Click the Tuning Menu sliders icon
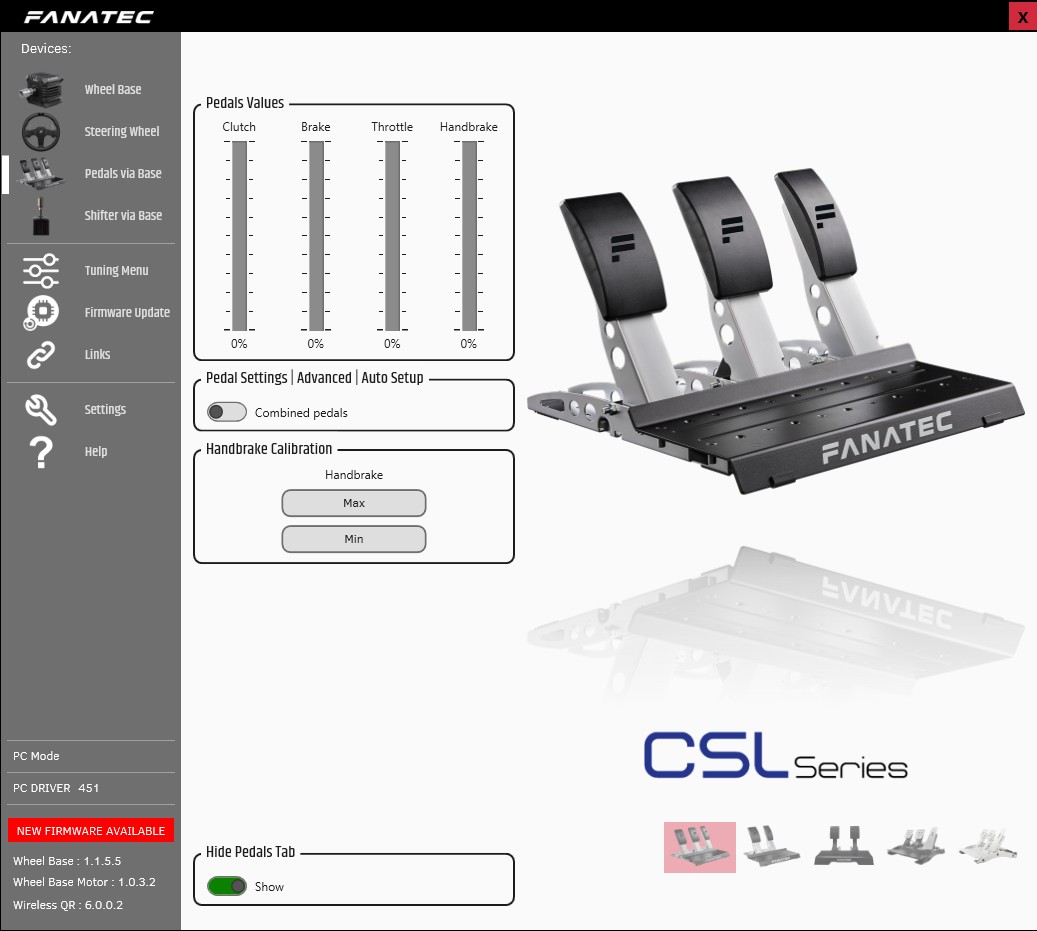This screenshot has height=931, width=1037. (41, 270)
